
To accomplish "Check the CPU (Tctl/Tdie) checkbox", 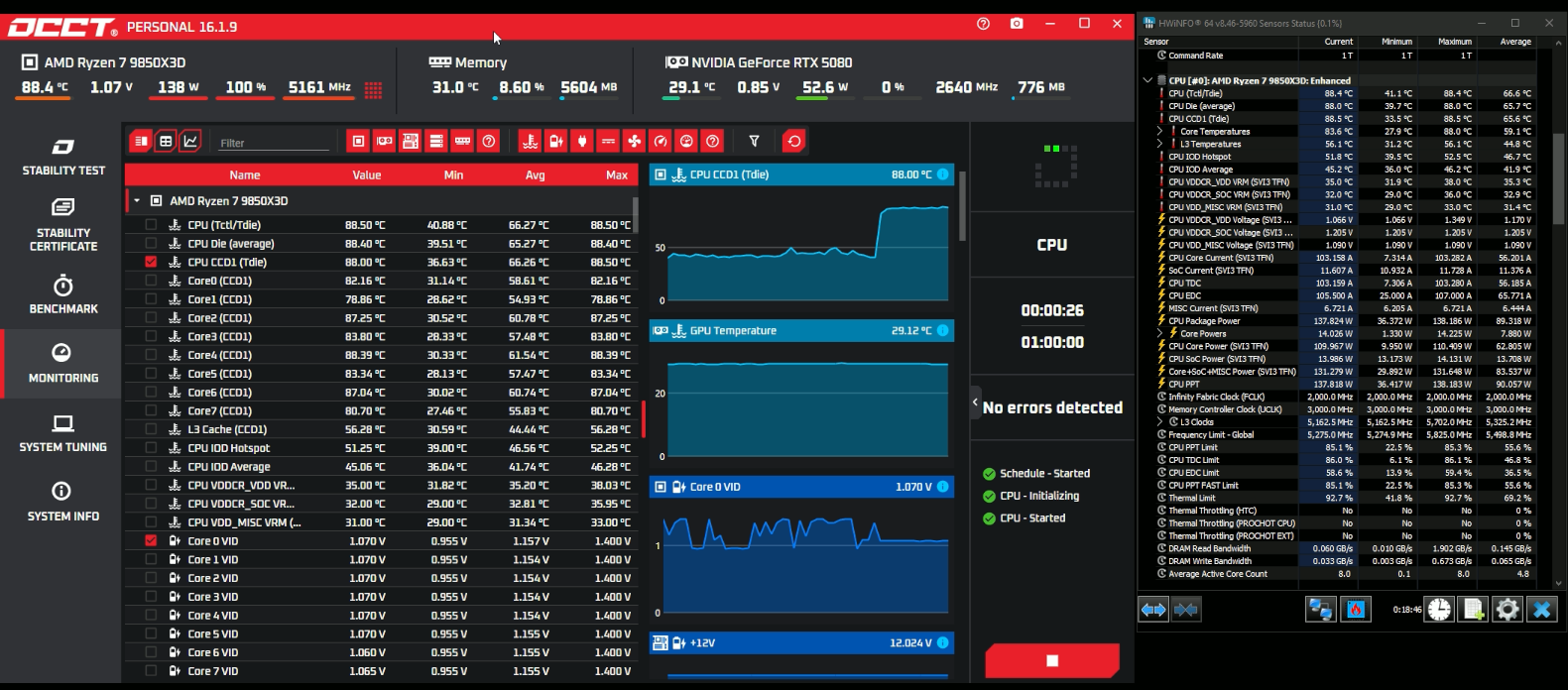I will [x=151, y=225].
